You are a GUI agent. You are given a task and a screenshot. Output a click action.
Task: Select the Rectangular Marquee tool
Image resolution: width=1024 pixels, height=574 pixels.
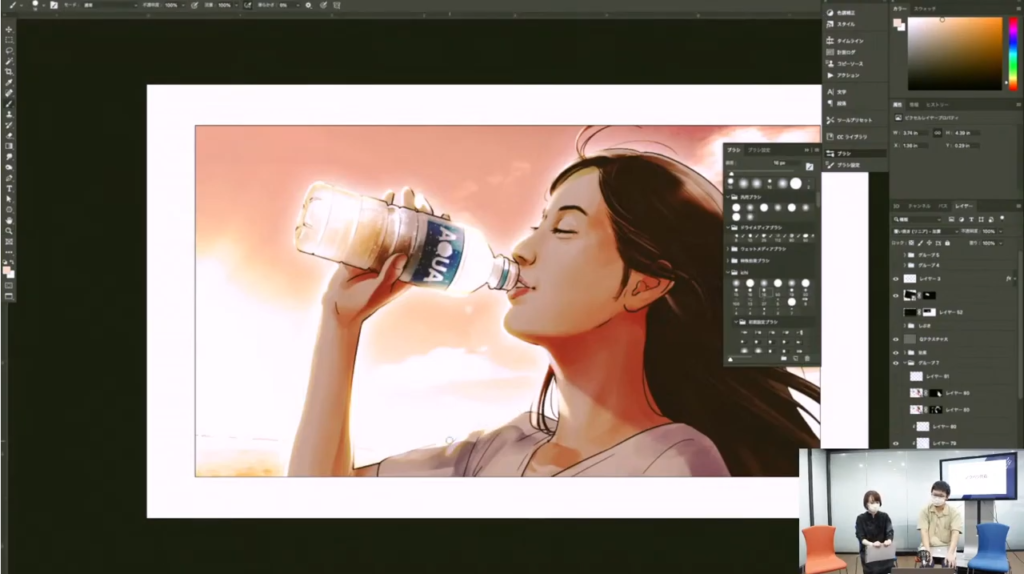pos(9,40)
